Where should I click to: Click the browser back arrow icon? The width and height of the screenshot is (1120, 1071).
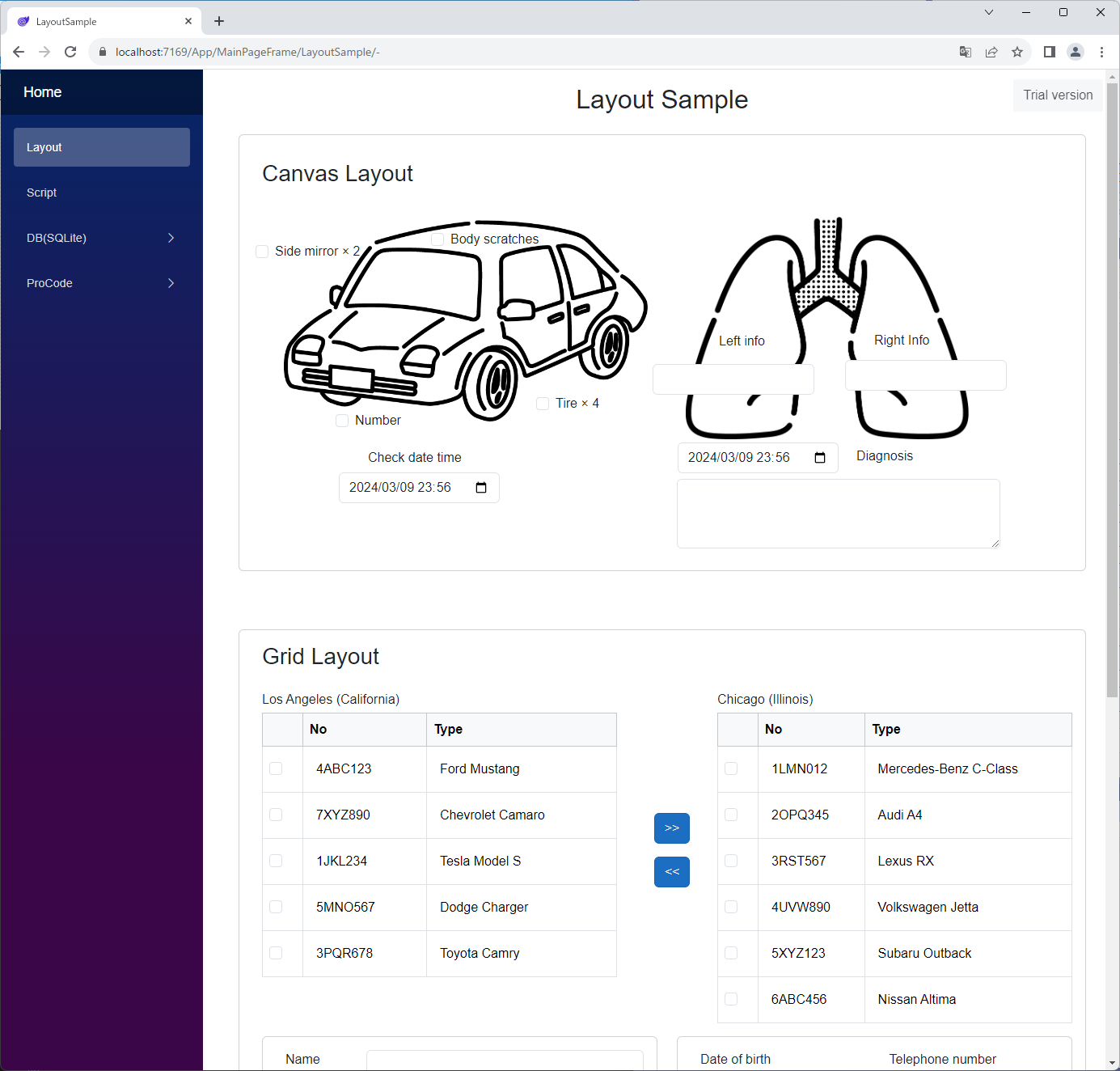(x=19, y=52)
